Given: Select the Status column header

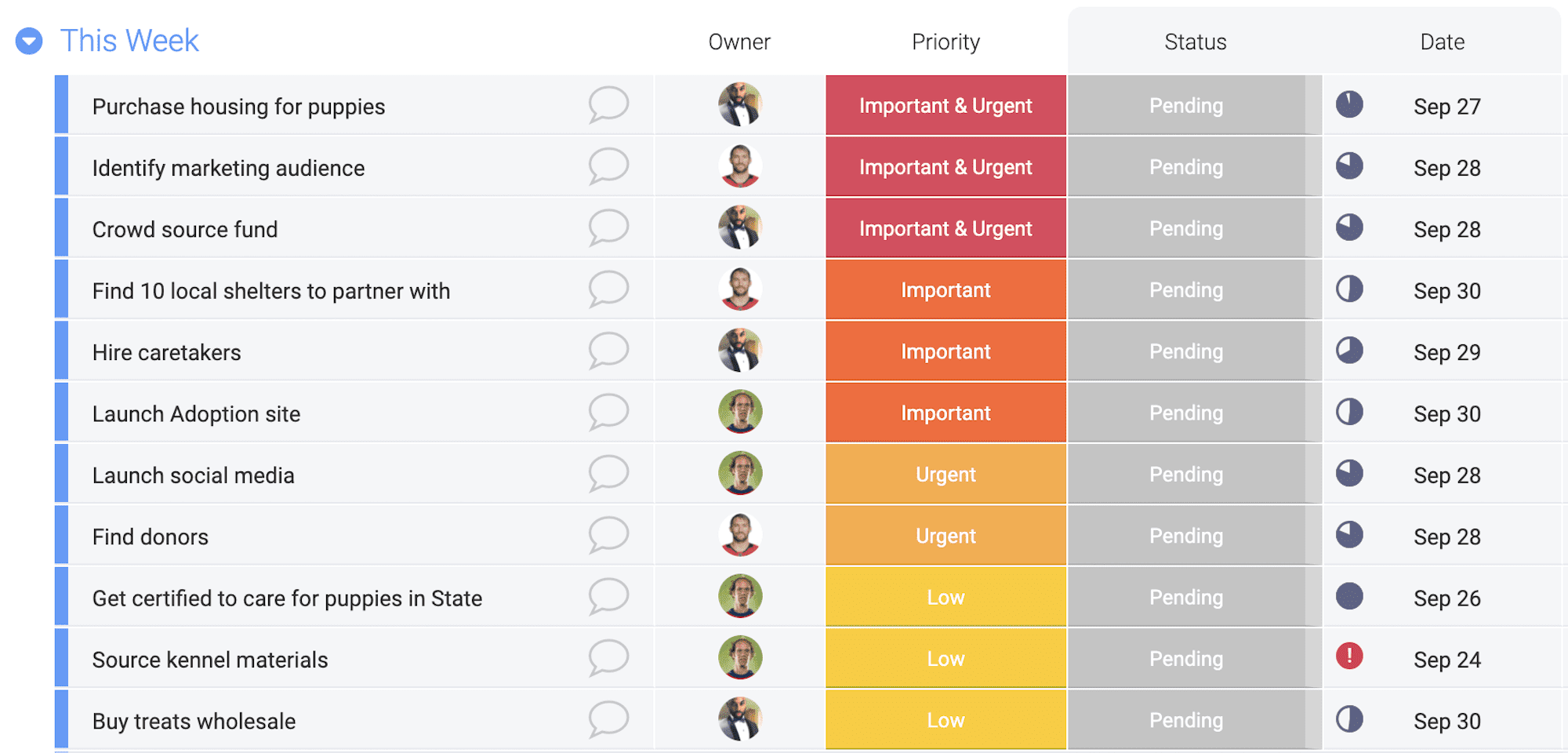Looking at the screenshot, I should point(1195,42).
